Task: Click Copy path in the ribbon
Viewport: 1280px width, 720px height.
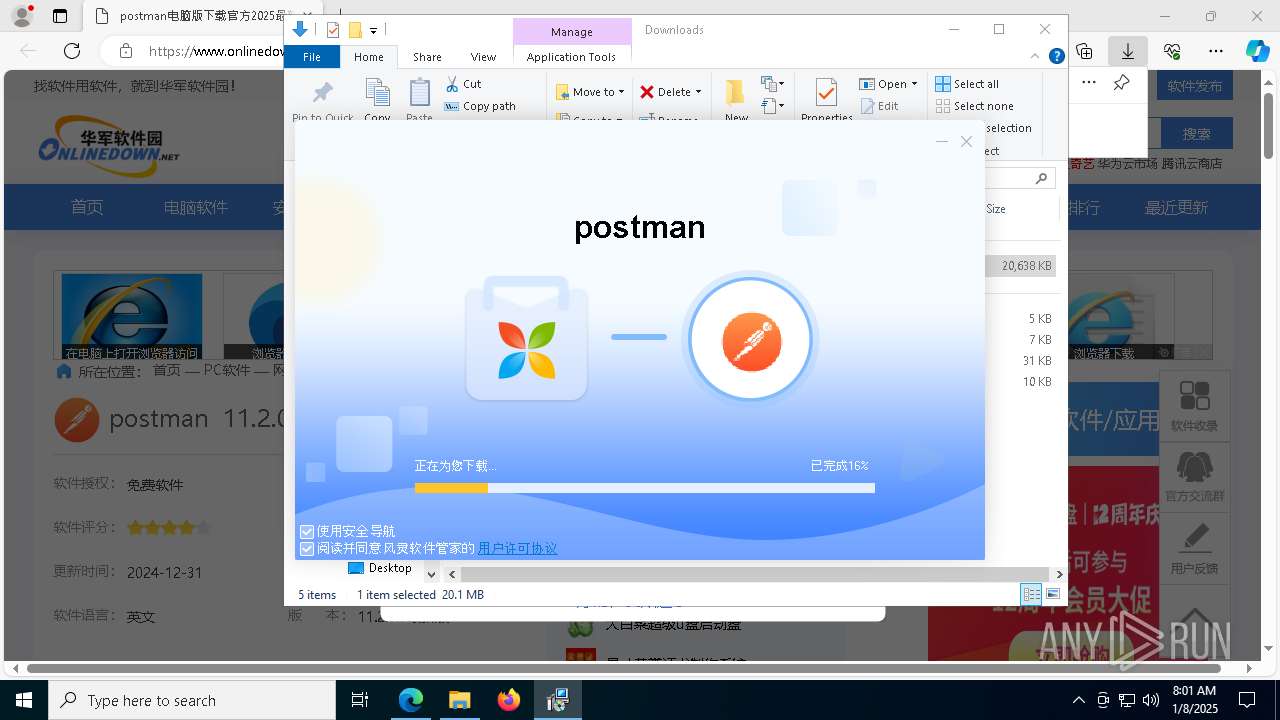Action: [x=480, y=106]
